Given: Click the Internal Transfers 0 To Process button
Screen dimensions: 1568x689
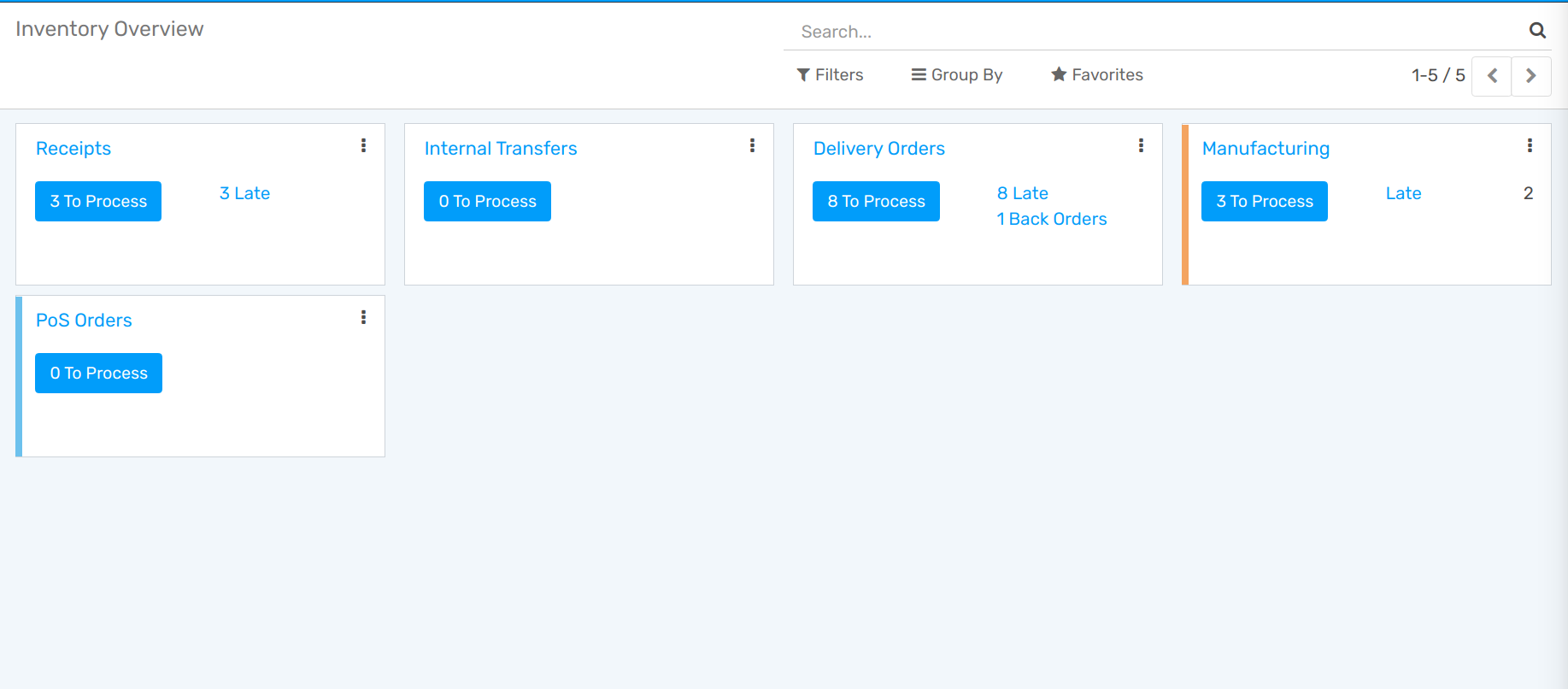Looking at the screenshot, I should (487, 202).
